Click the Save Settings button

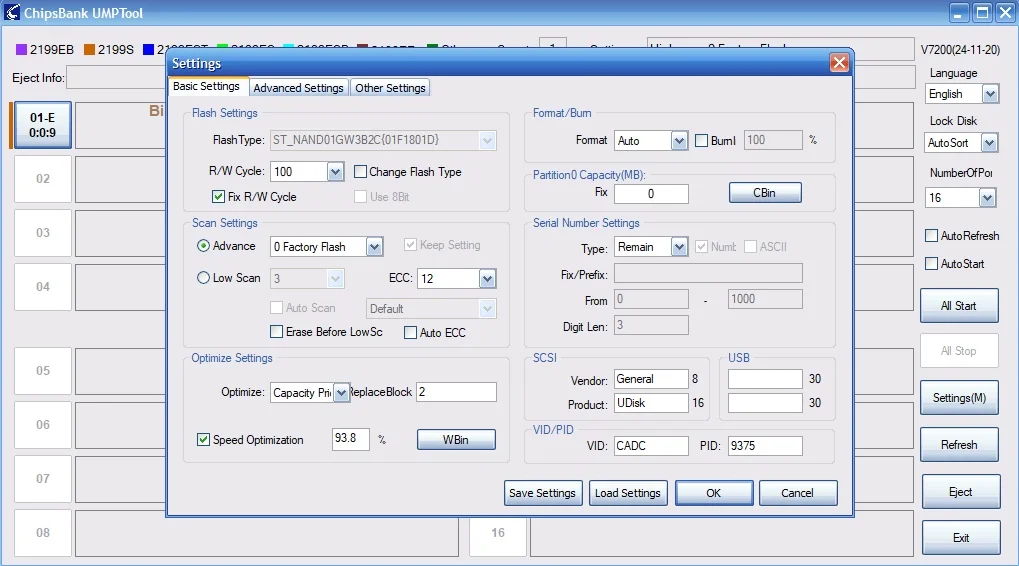click(x=542, y=493)
